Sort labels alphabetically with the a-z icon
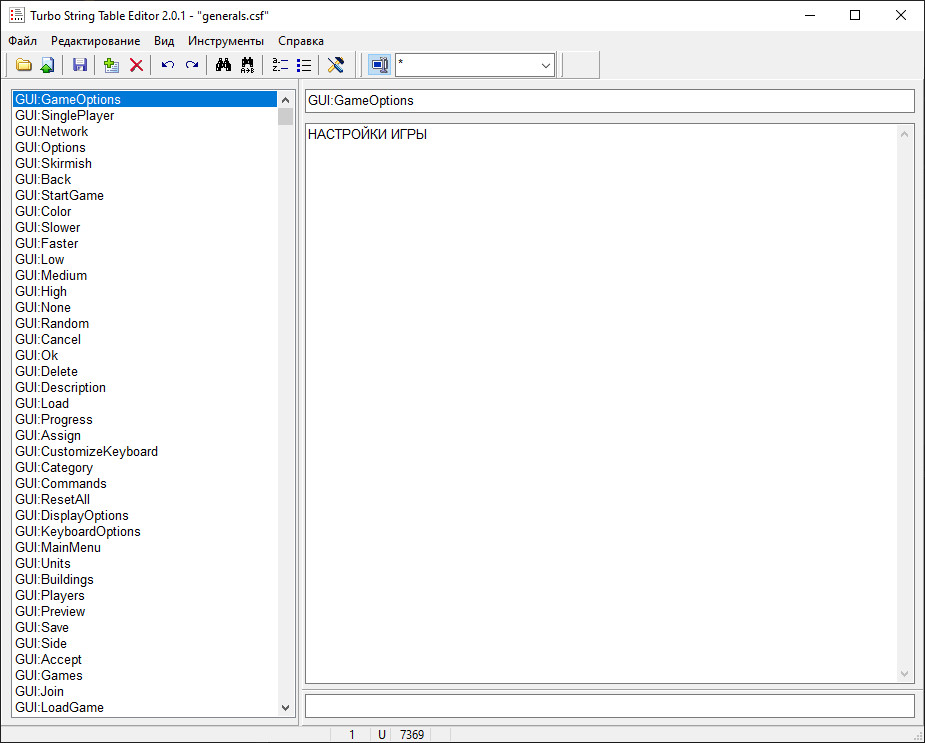925x743 pixels. click(280, 65)
